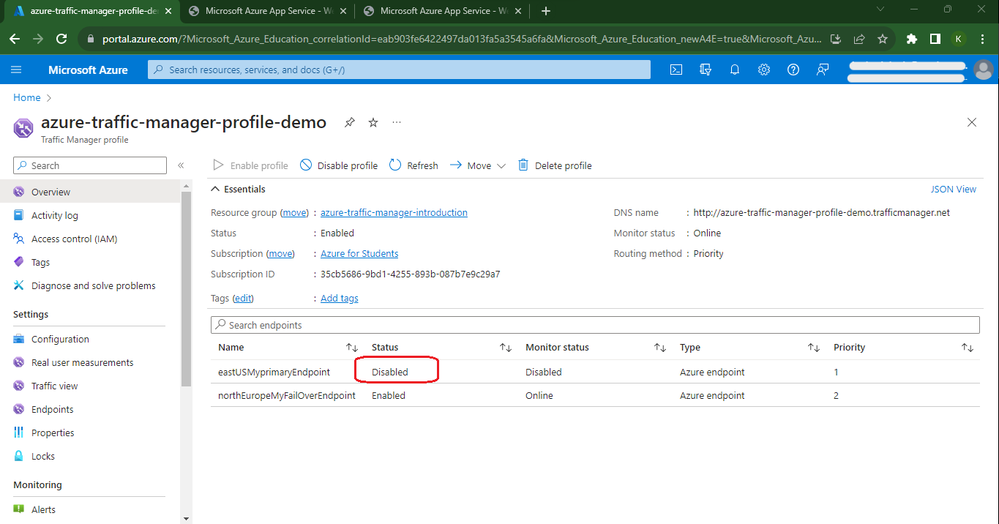Open Azure for Students subscription link

pyautogui.click(x=359, y=253)
